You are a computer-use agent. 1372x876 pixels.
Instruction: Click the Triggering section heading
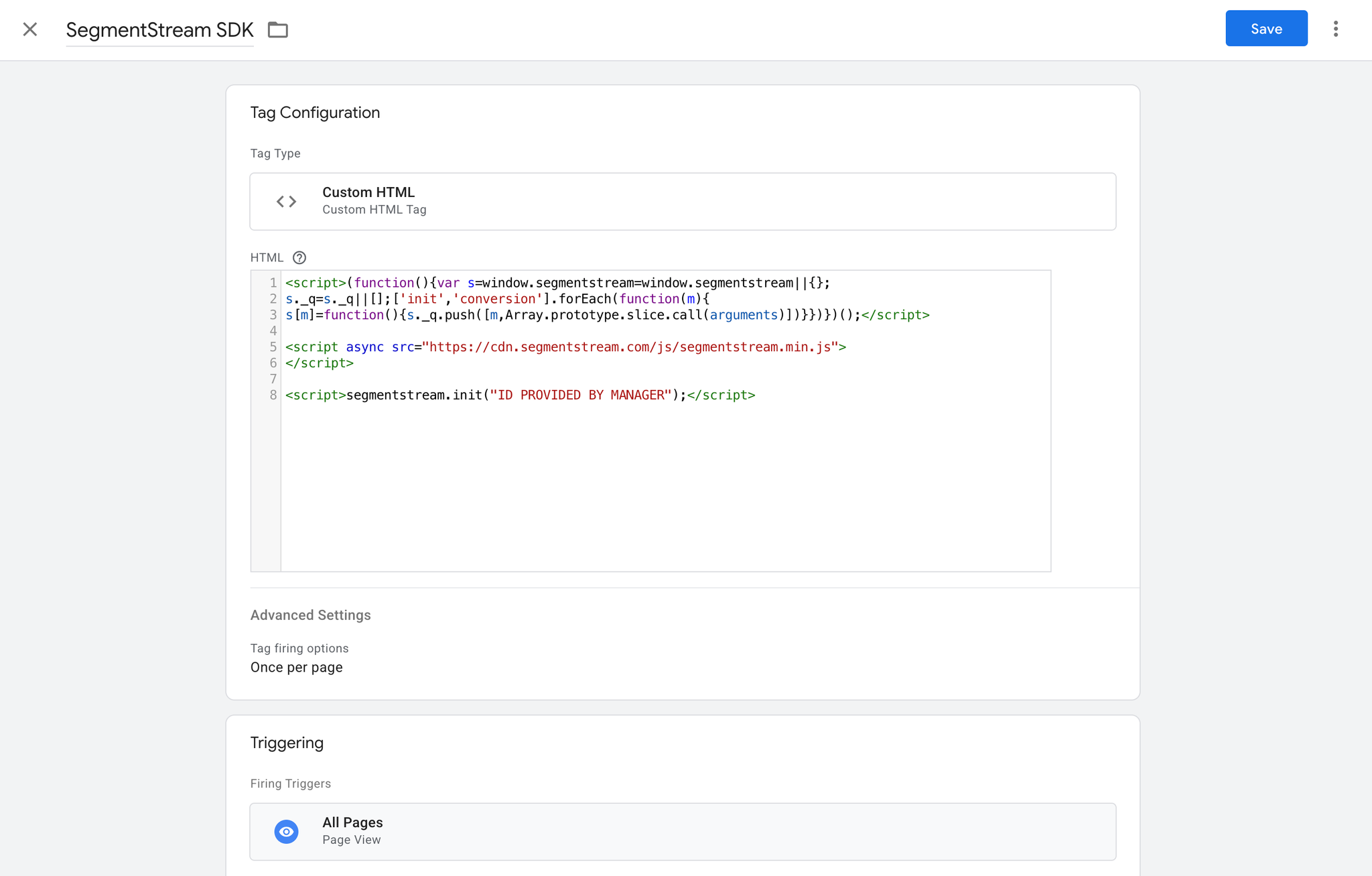pyautogui.click(x=287, y=743)
